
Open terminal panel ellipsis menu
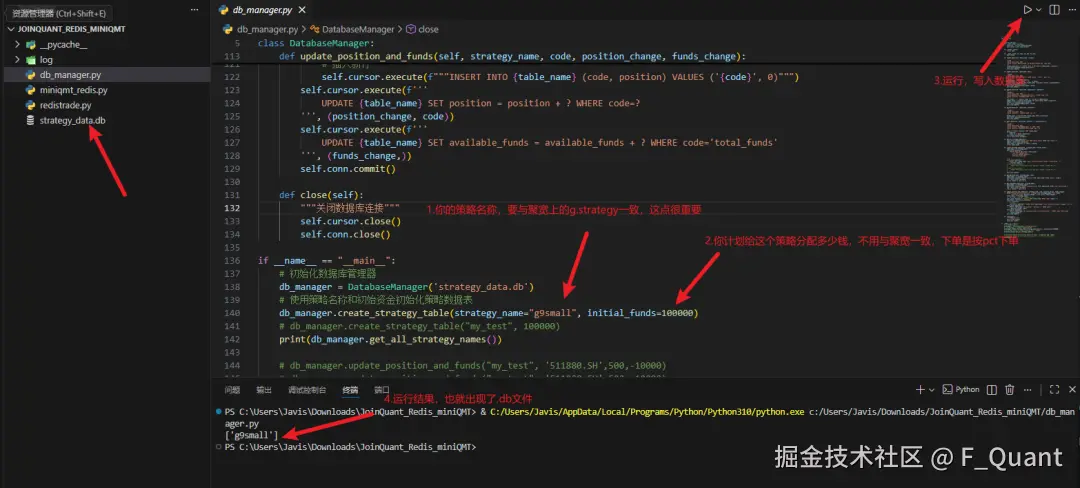click(x=1029, y=390)
